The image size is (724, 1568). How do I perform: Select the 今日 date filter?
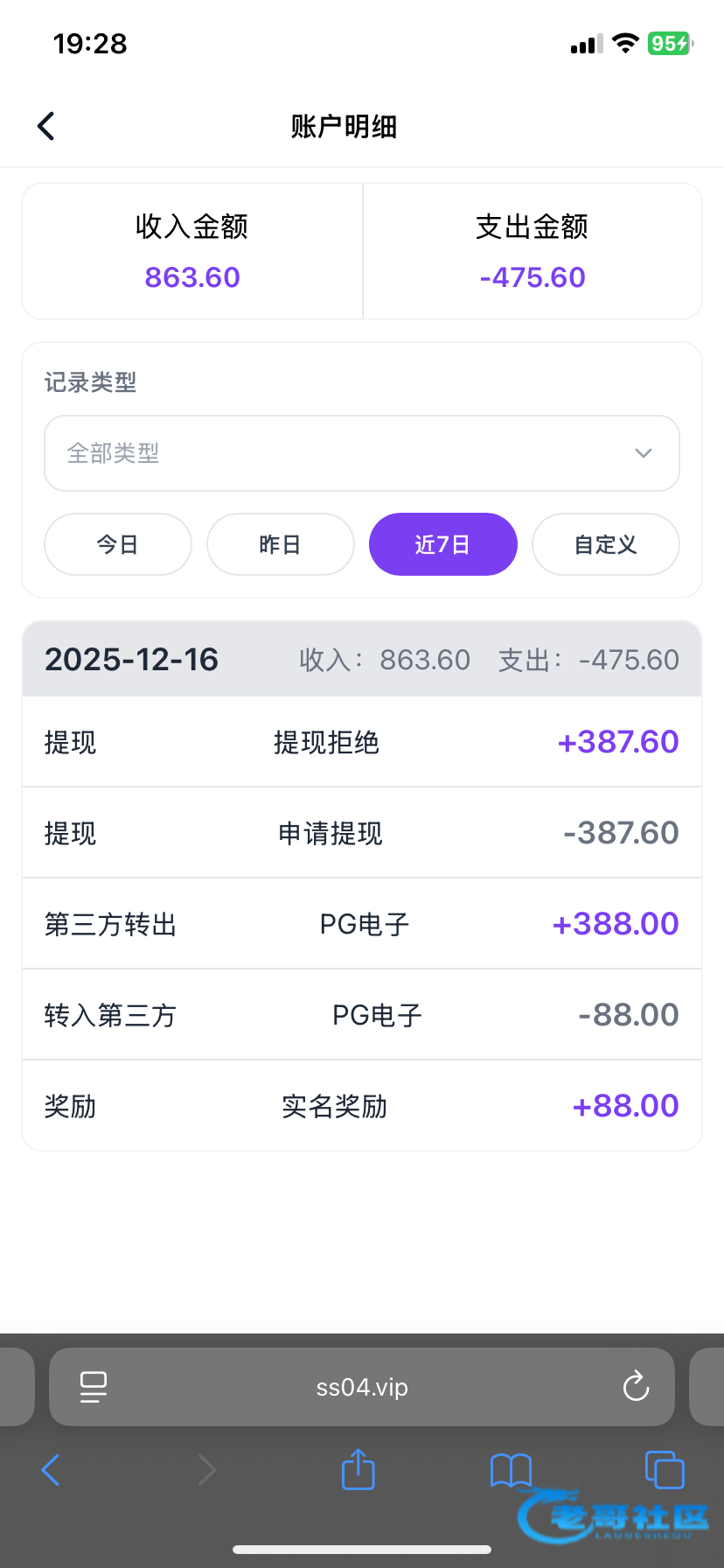click(x=118, y=544)
